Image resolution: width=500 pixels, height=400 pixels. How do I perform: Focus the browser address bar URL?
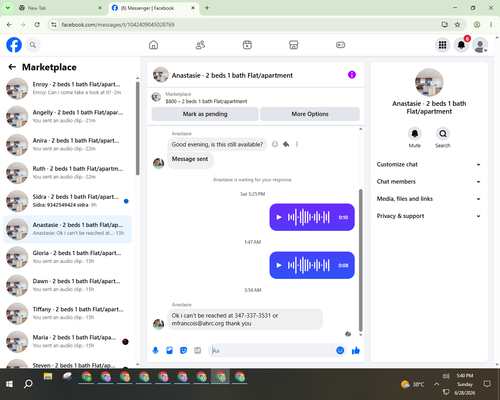tap(118, 24)
